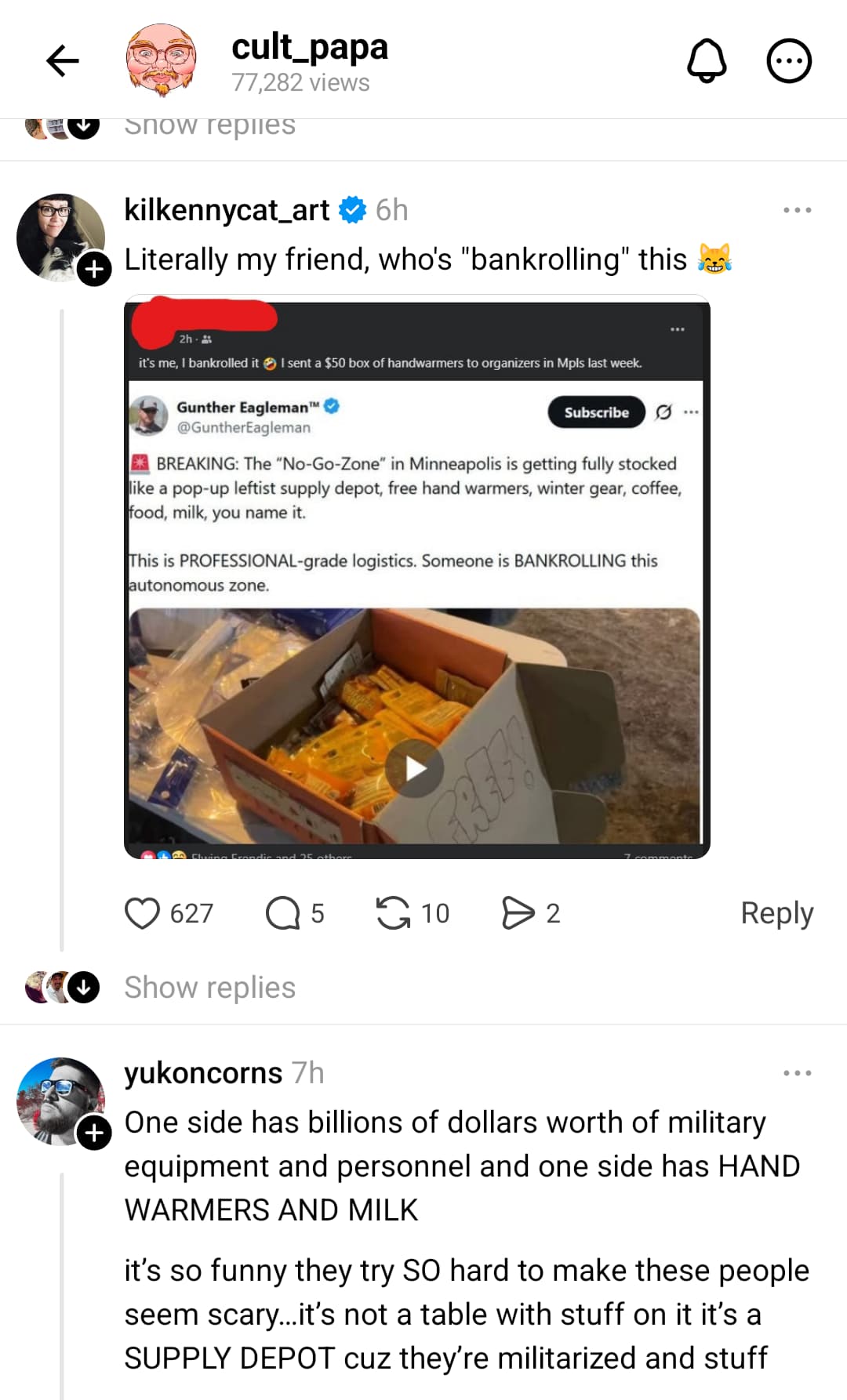Screen dimensions: 847x1400
Task: Expand replies below kilkennycat_art's post
Action: coord(209,988)
